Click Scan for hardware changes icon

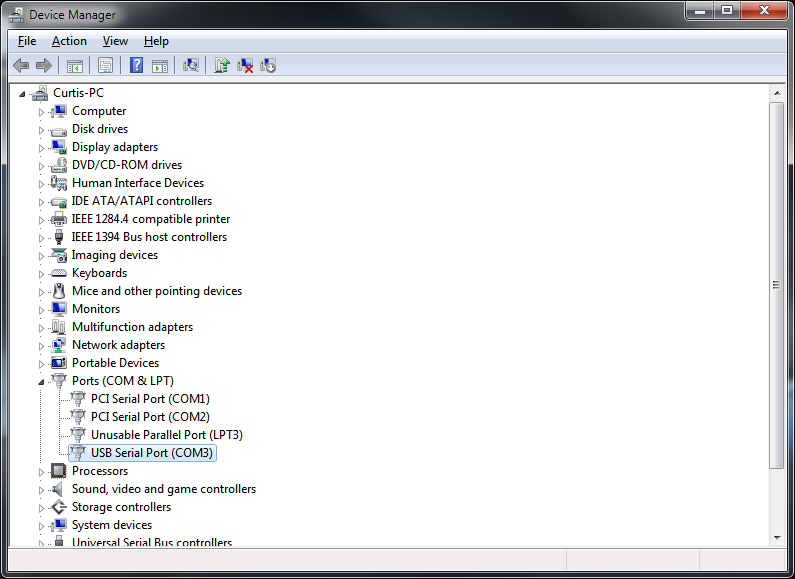click(x=191, y=65)
